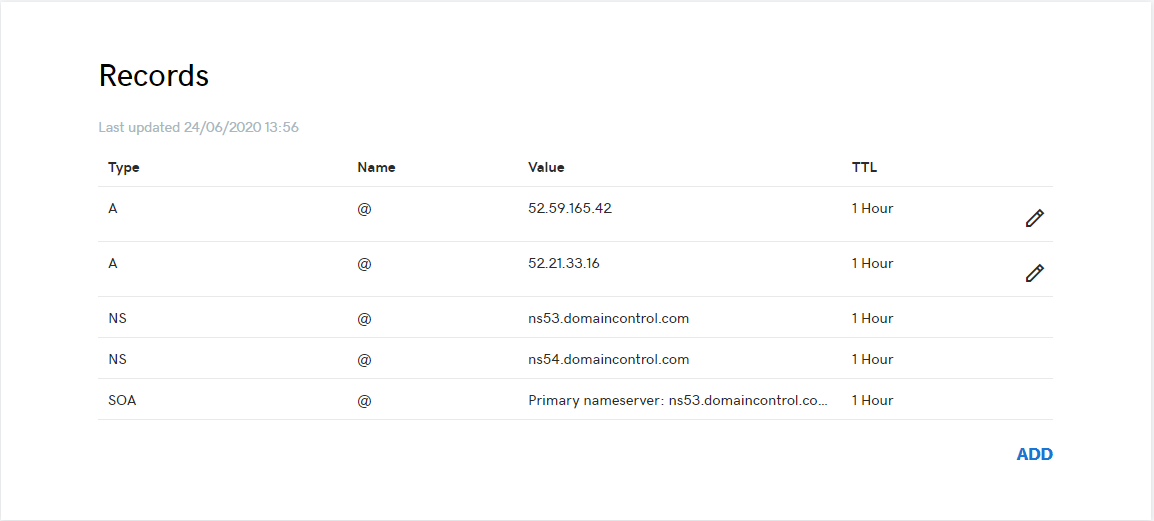This screenshot has height=521, width=1154.
Task: Click the @ name of ns53 record
Action: point(364,319)
